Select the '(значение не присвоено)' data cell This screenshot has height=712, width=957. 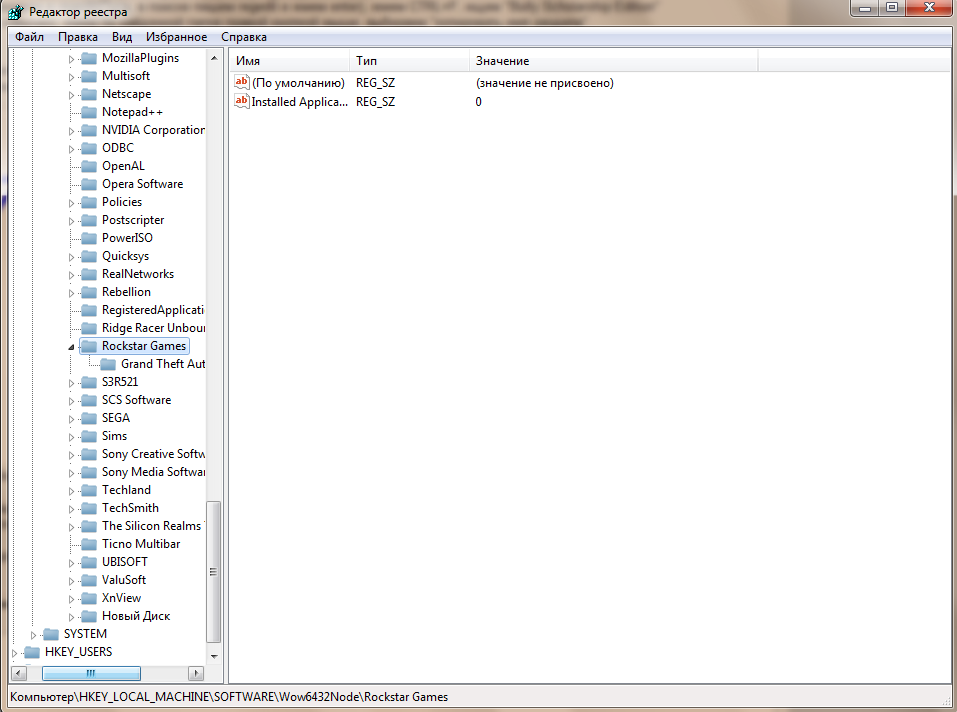pyautogui.click(x=544, y=83)
